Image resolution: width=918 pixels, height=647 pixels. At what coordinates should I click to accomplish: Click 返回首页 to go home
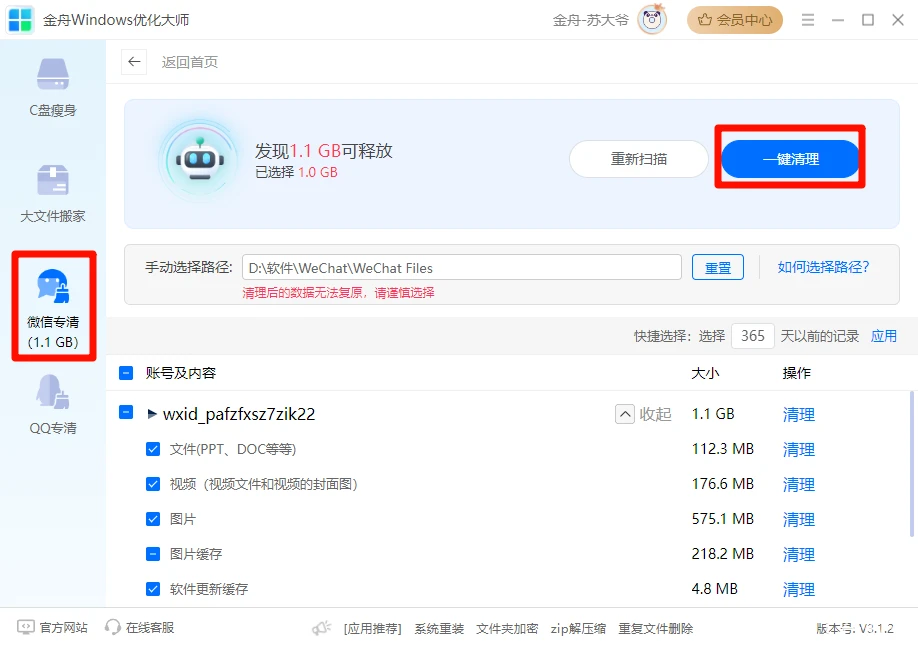pos(190,62)
